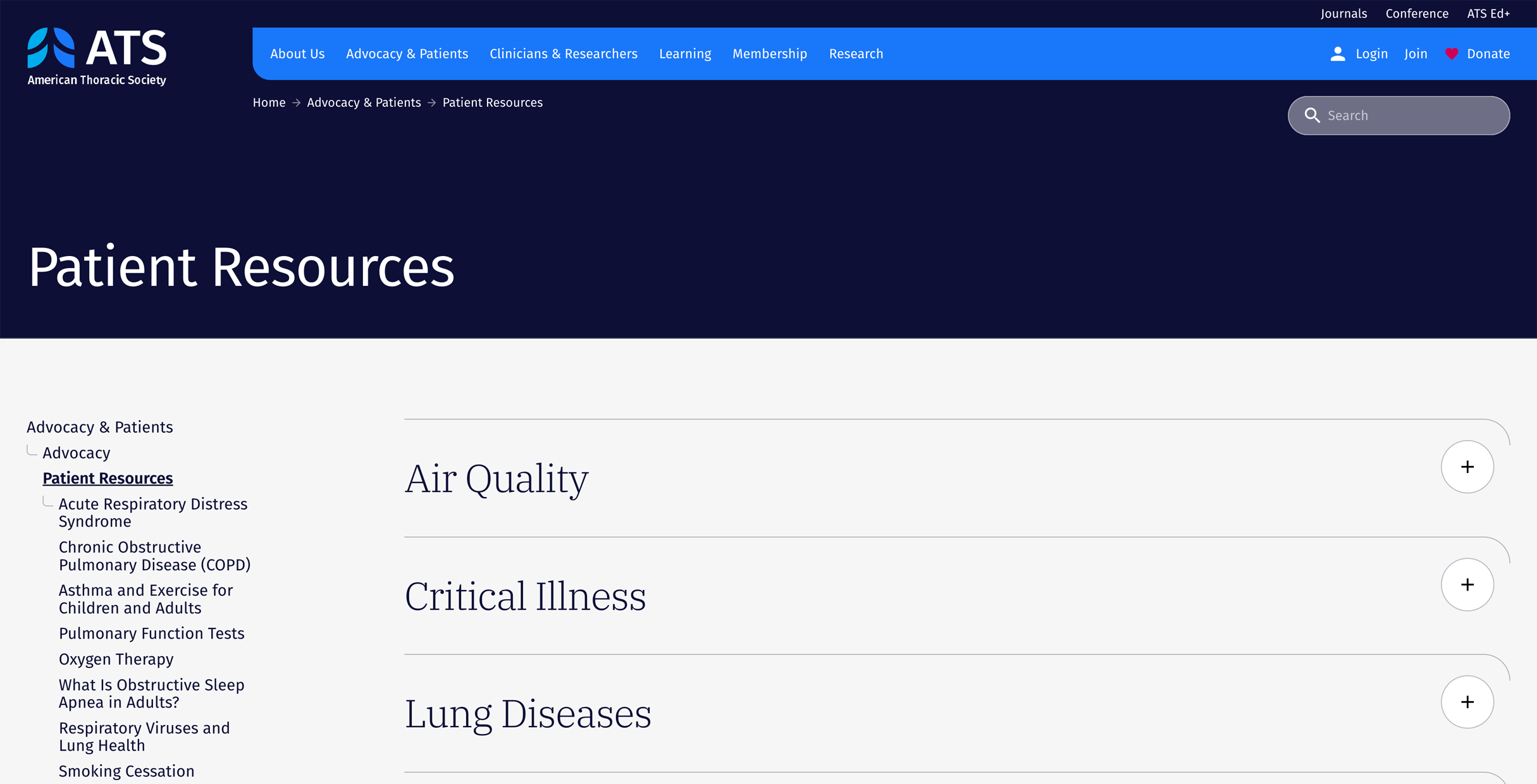
Task: Go to Home breadcrumb link
Action: pyautogui.click(x=269, y=102)
